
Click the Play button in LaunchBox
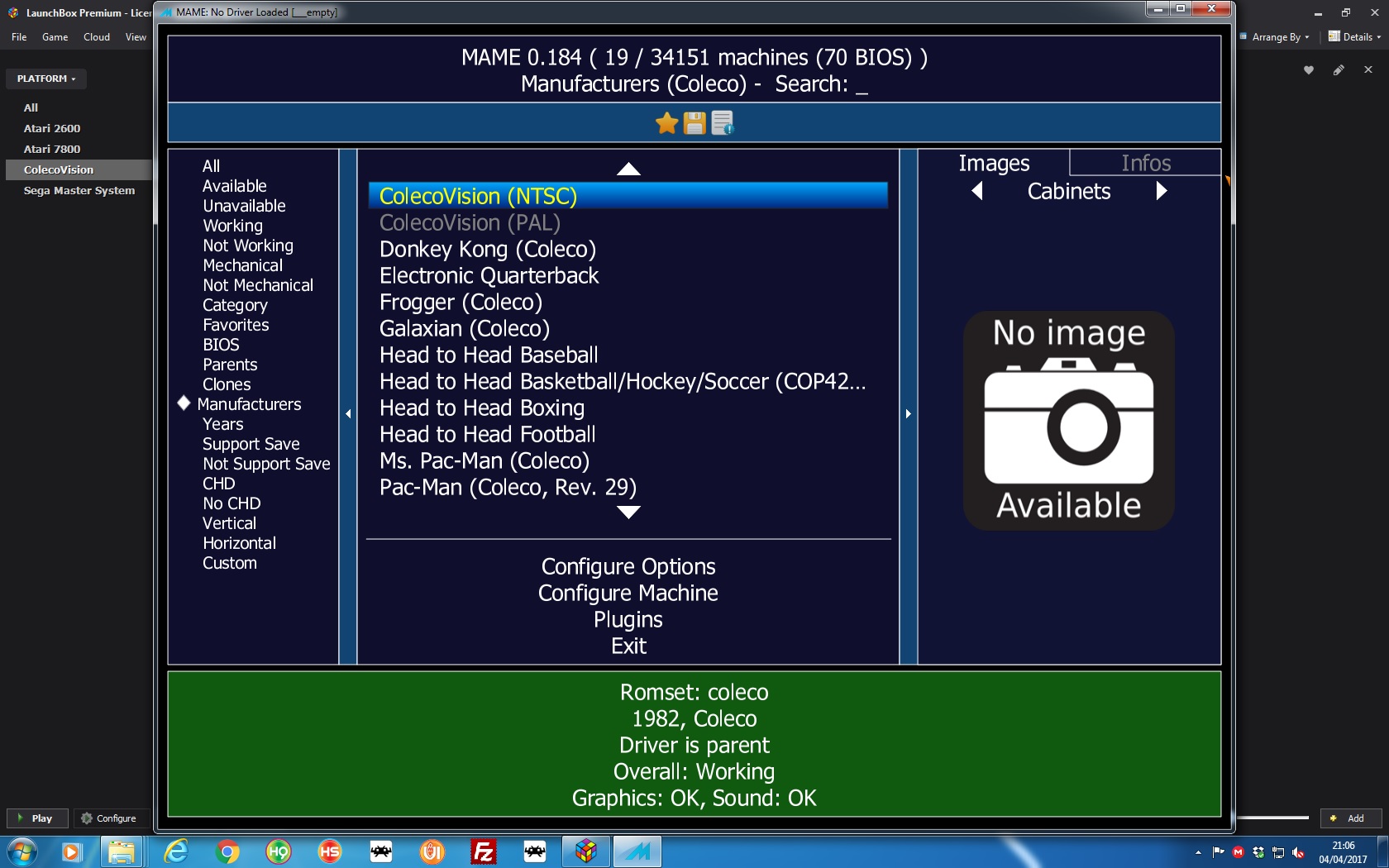(x=36, y=818)
